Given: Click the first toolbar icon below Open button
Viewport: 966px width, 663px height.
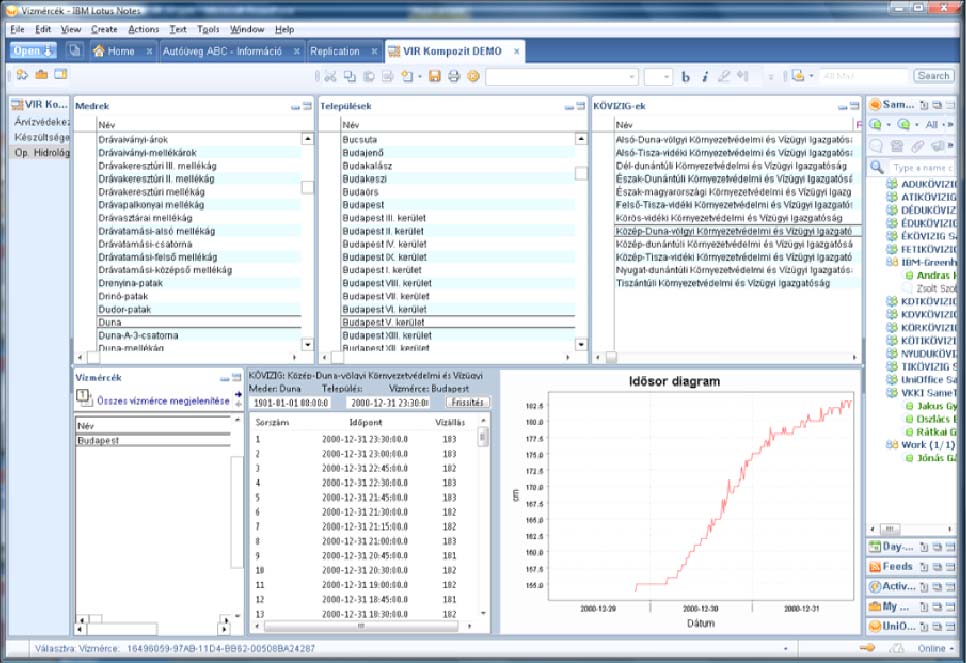Looking at the screenshot, I should (22, 75).
